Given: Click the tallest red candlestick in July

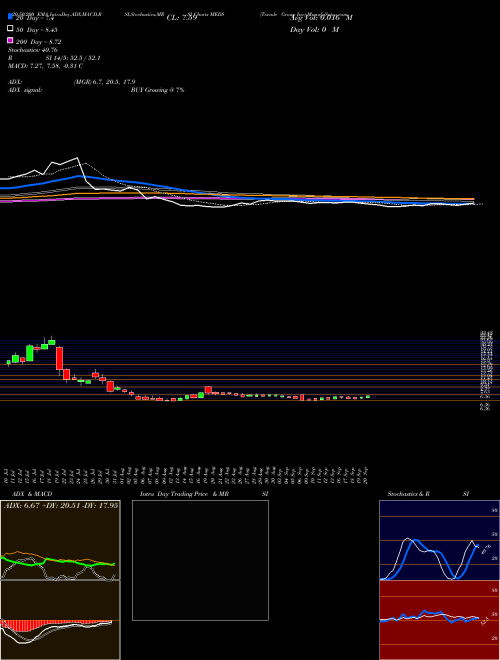Looking at the screenshot, I should 60,358.
